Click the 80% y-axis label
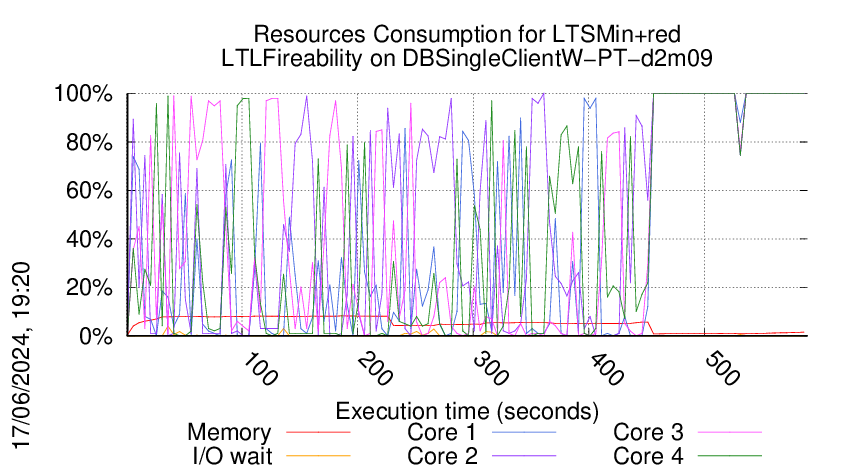Screen dimensions: 850x475 coord(89,143)
